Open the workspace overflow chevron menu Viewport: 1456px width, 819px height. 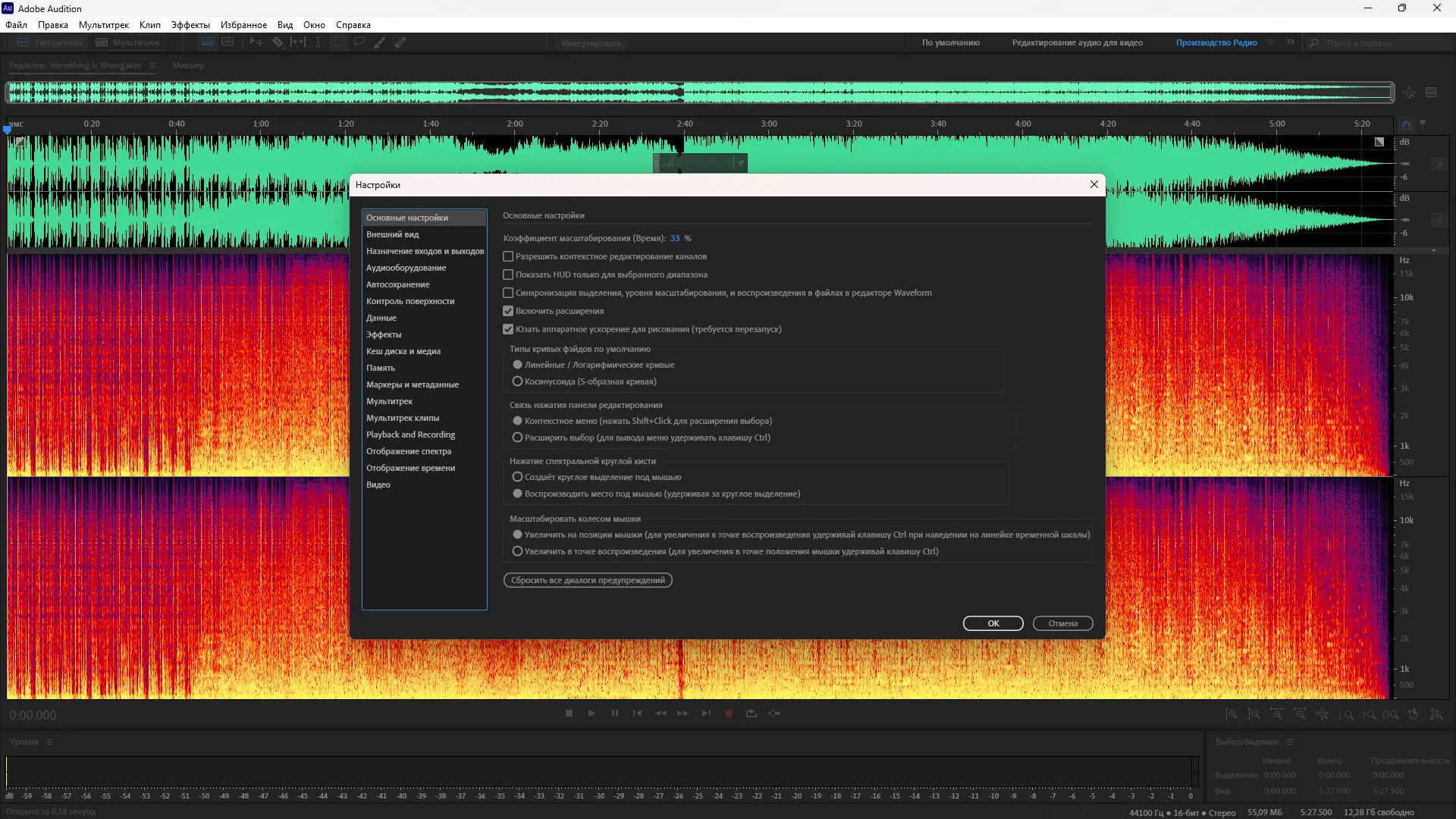point(1291,42)
